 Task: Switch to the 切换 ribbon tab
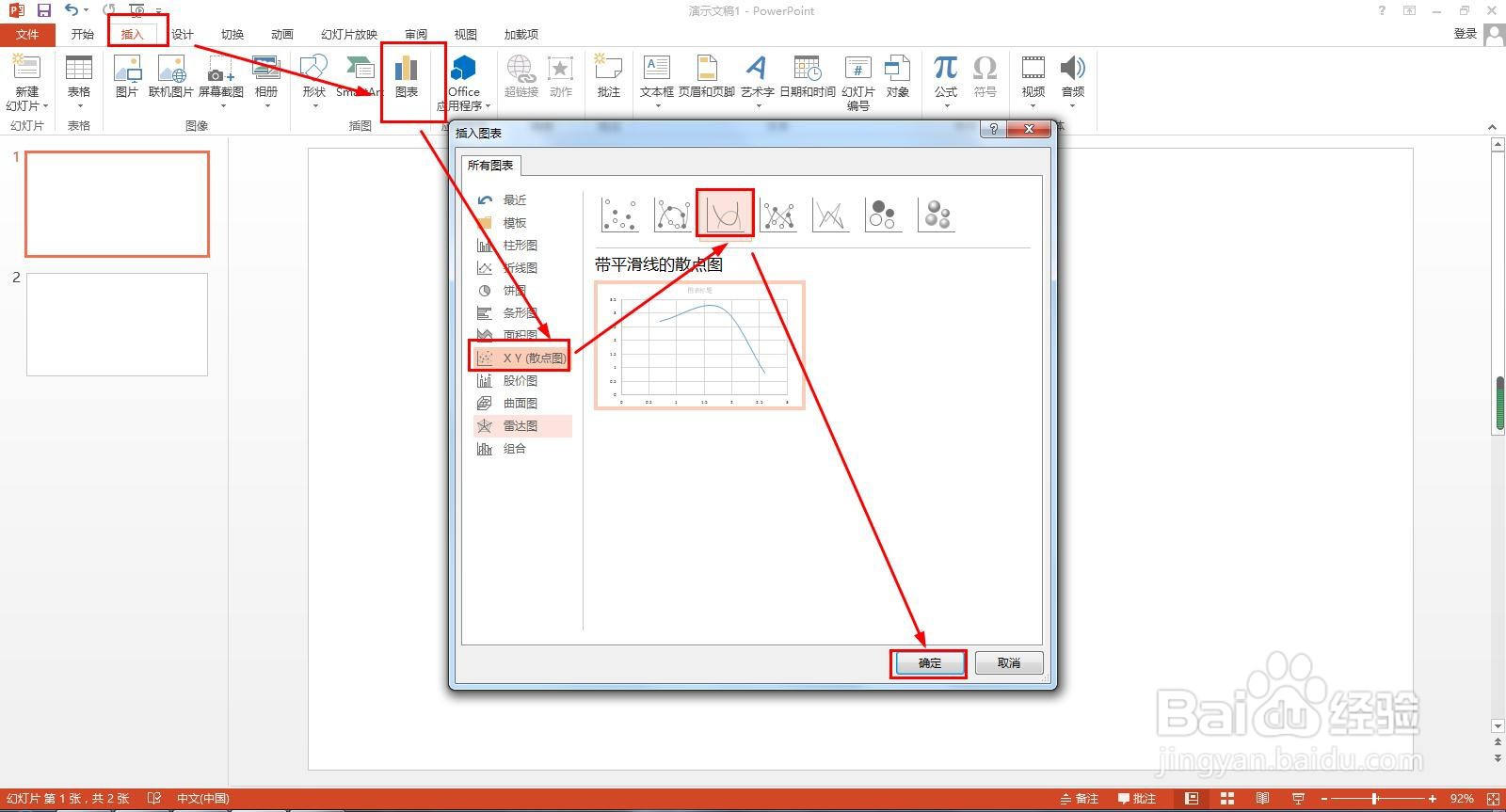point(232,35)
